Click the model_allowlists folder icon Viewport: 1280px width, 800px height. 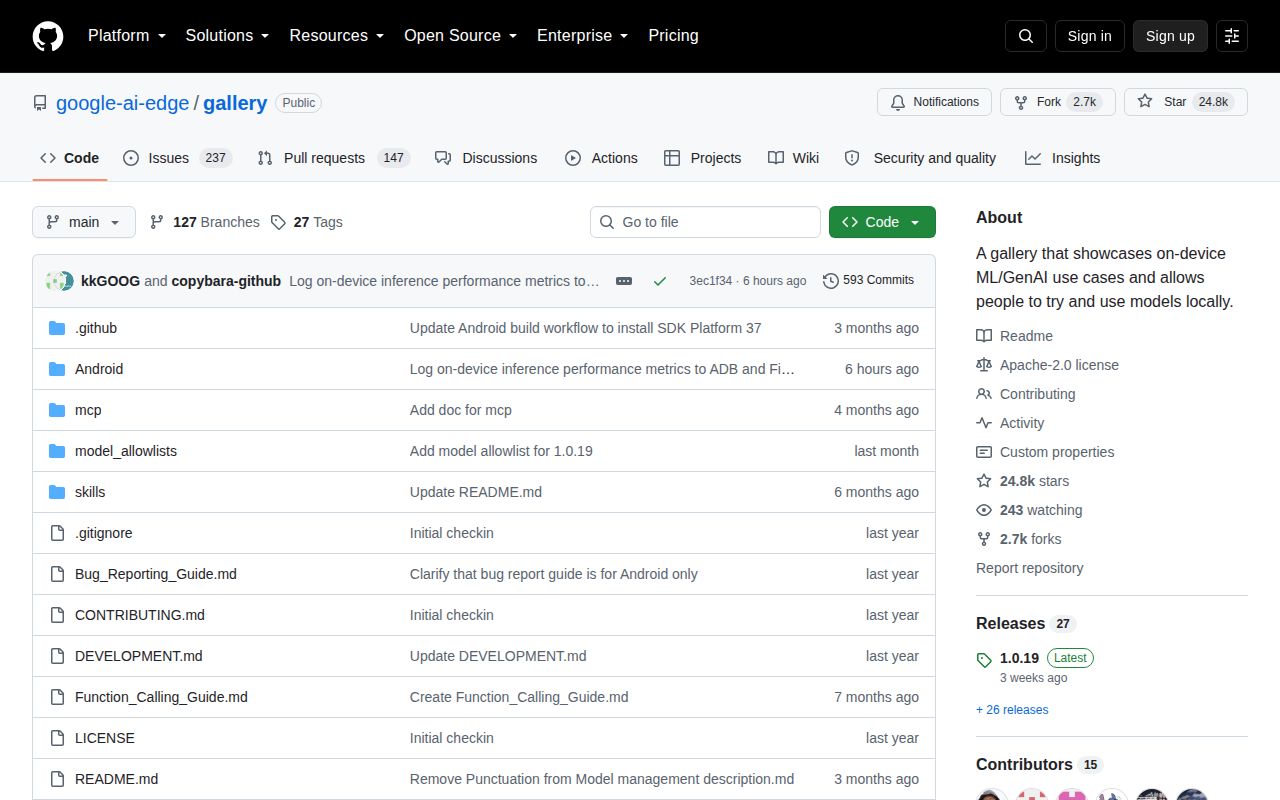click(x=57, y=451)
